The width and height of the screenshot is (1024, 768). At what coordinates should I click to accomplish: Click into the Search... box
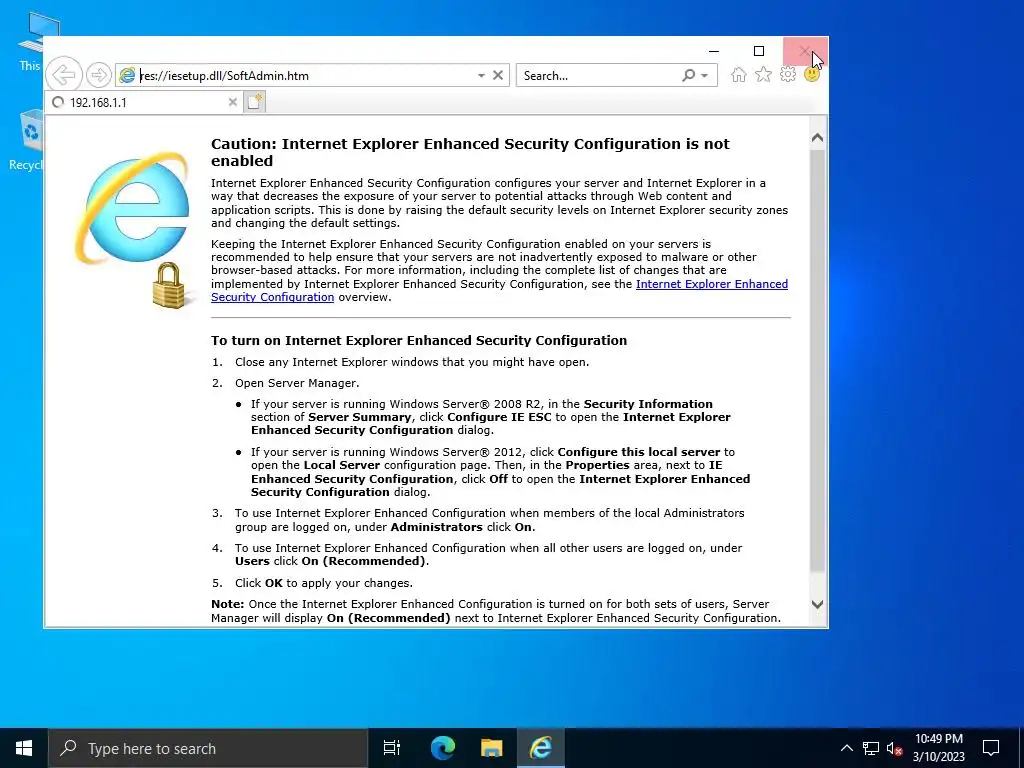point(598,76)
